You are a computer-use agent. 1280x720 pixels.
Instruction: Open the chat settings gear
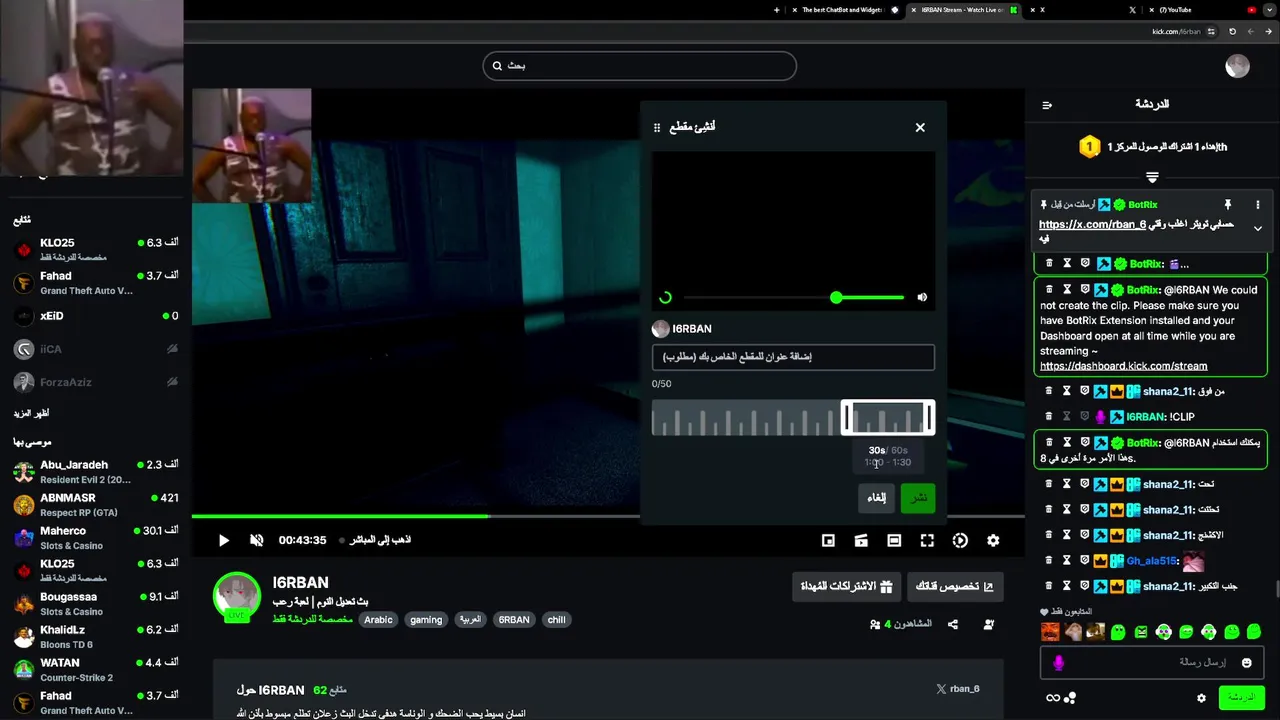pyautogui.click(x=1202, y=698)
